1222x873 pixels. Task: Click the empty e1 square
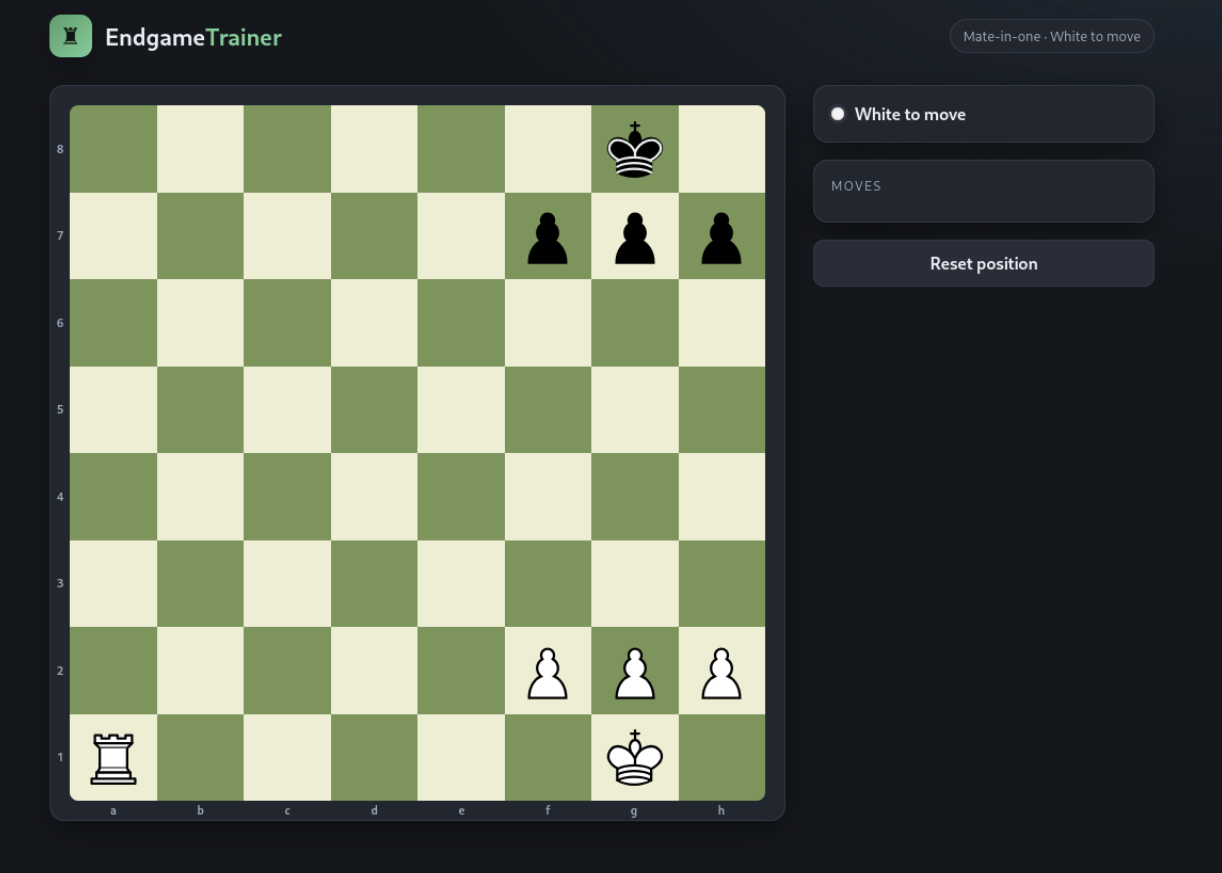(x=461, y=758)
